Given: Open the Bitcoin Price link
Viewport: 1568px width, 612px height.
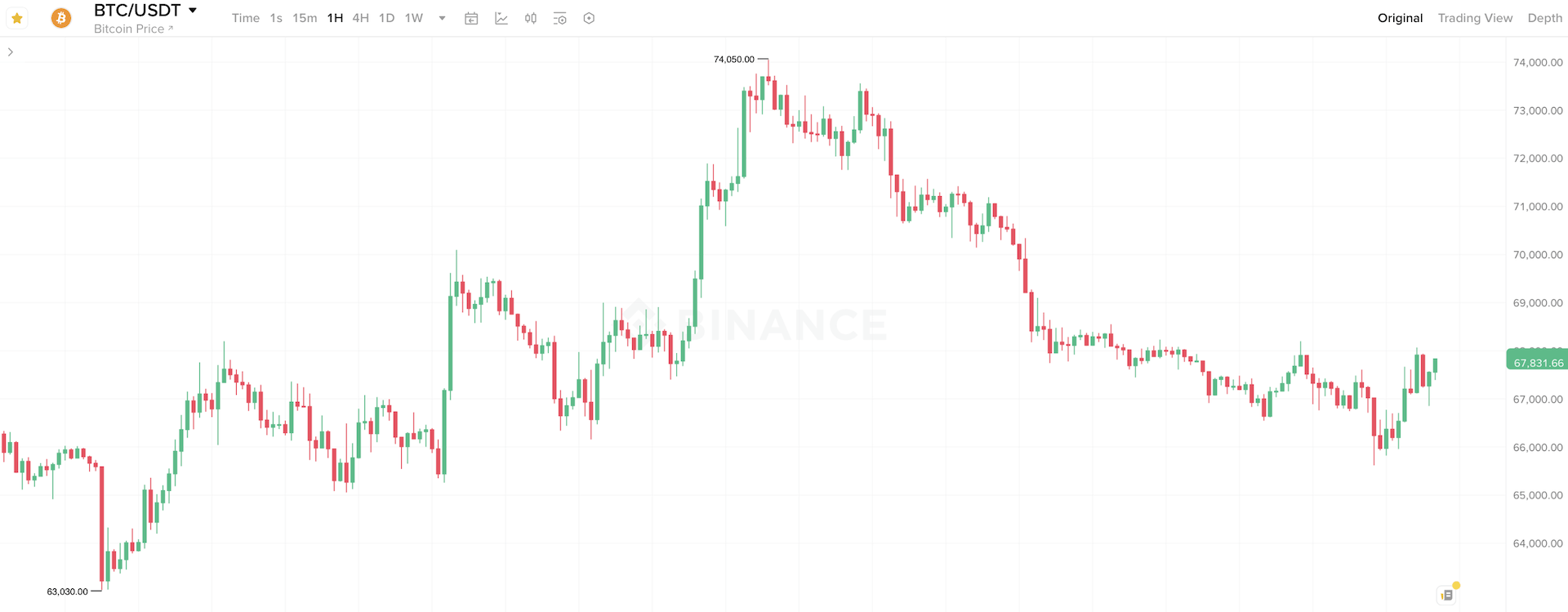Looking at the screenshot, I should tap(133, 29).
